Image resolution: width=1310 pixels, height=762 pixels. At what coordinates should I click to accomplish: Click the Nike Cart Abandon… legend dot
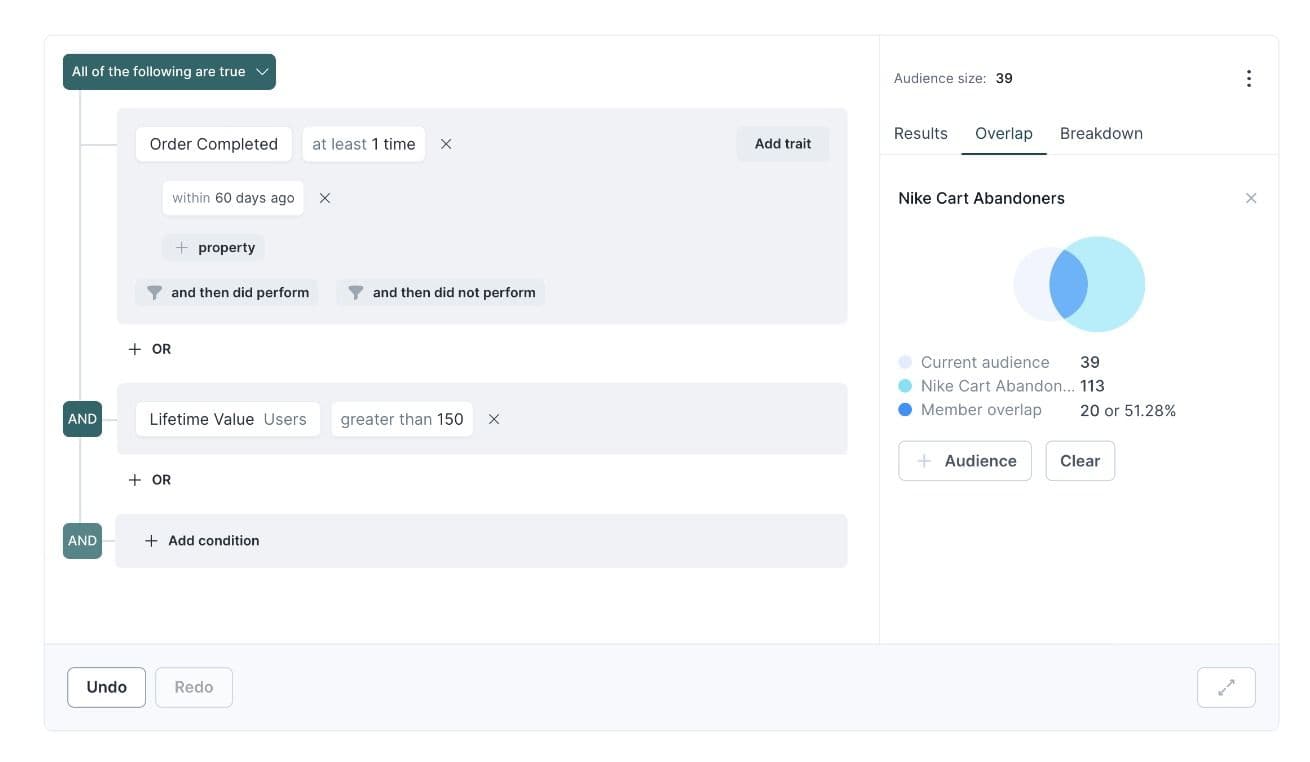[905, 386]
